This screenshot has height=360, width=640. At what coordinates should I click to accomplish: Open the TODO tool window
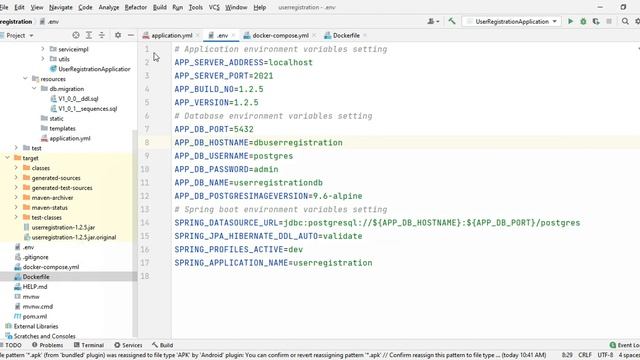(x=11, y=345)
